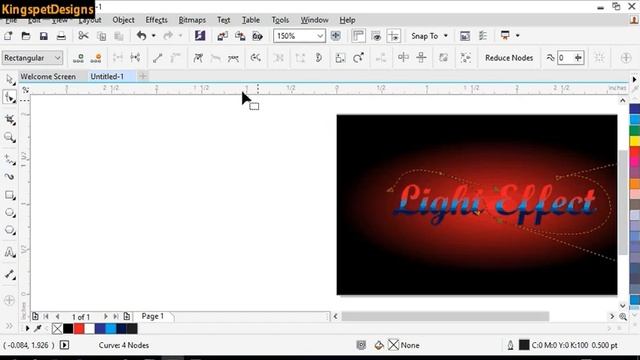This screenshot has width=640, height=360.
Task: Expand the color palette flyout arrow
Action: tap(634, 79)
